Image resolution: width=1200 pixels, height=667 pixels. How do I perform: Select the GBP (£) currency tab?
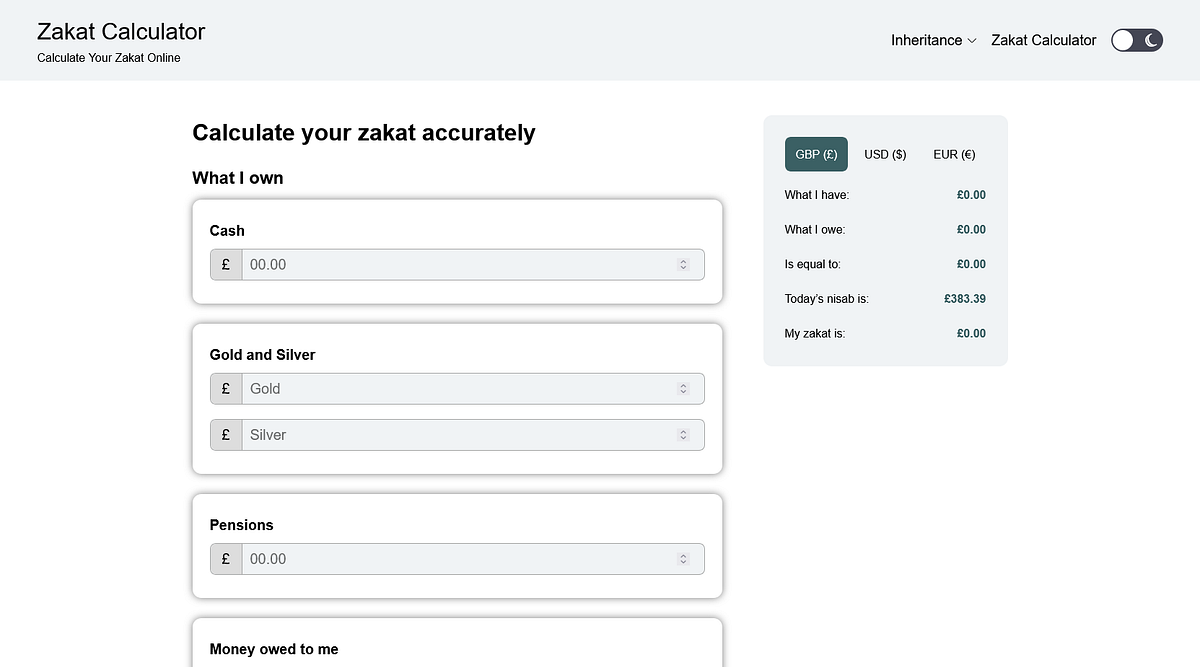pyautogui.click(x=816, y=154)
